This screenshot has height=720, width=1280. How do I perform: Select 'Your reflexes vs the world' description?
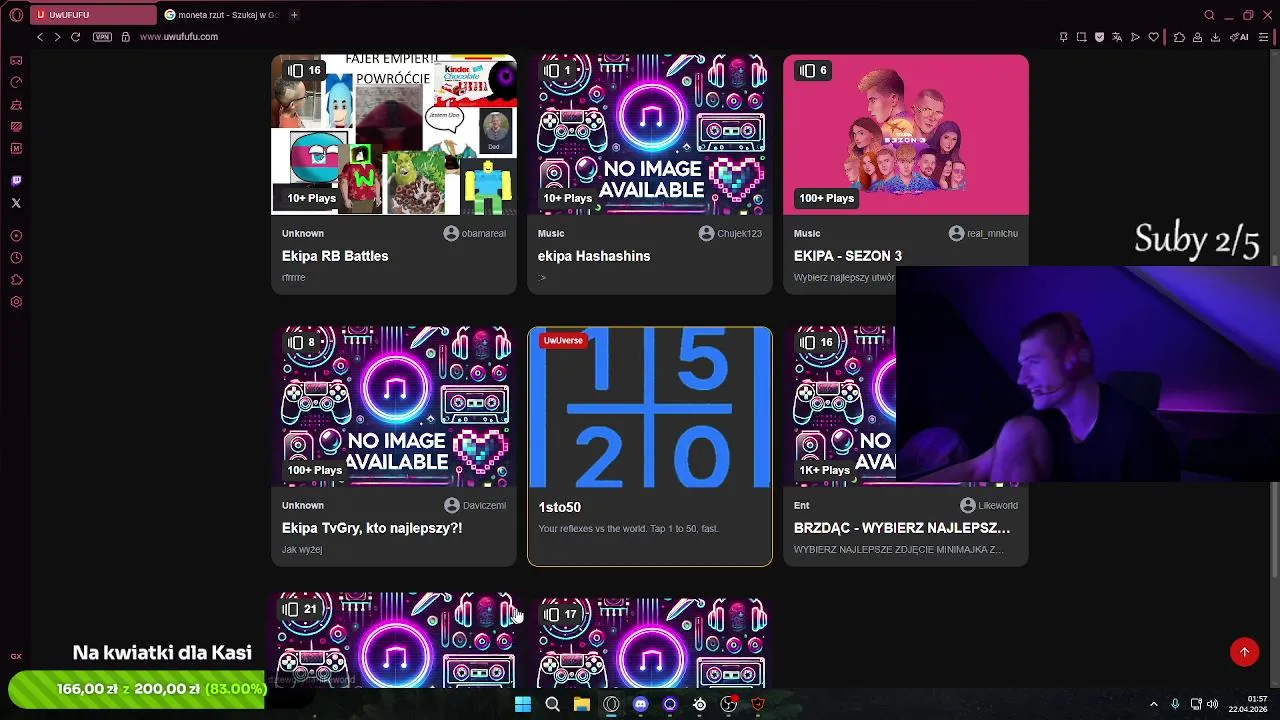628,528
